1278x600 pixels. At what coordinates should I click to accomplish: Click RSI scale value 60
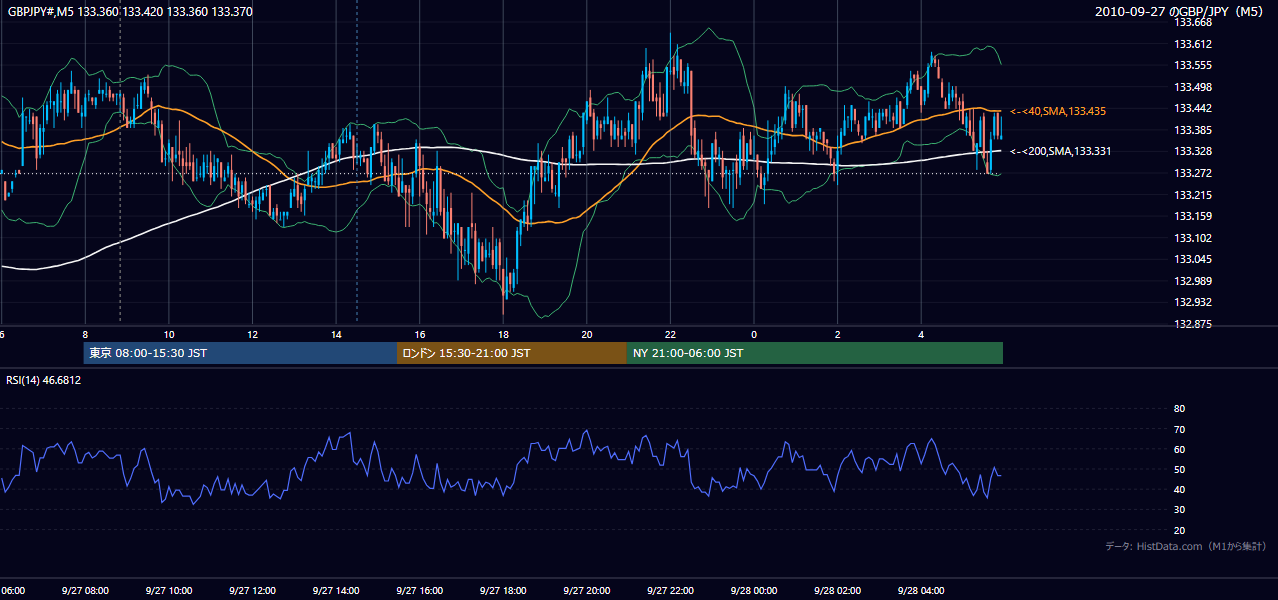pyautogui.click(x=1179, y=449)
